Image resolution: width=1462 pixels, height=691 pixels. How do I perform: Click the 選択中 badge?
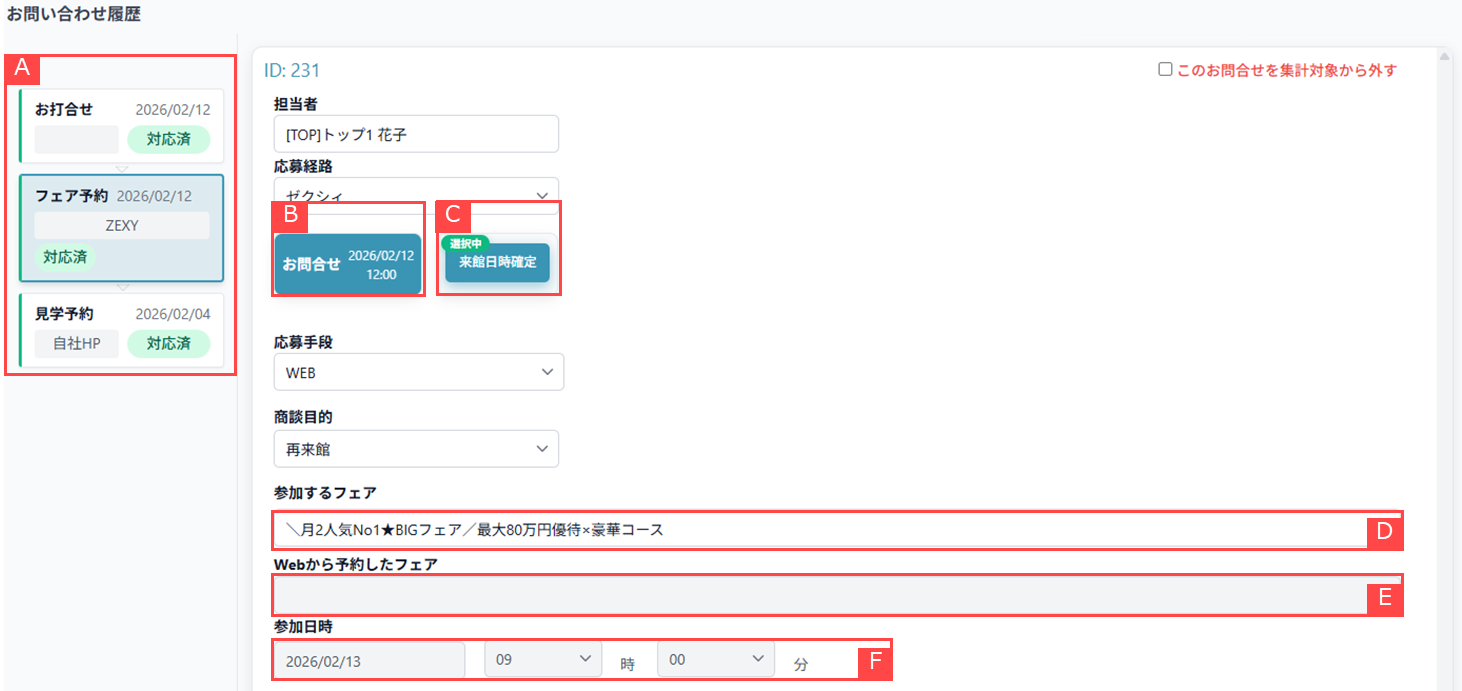(x=465, y=243)
